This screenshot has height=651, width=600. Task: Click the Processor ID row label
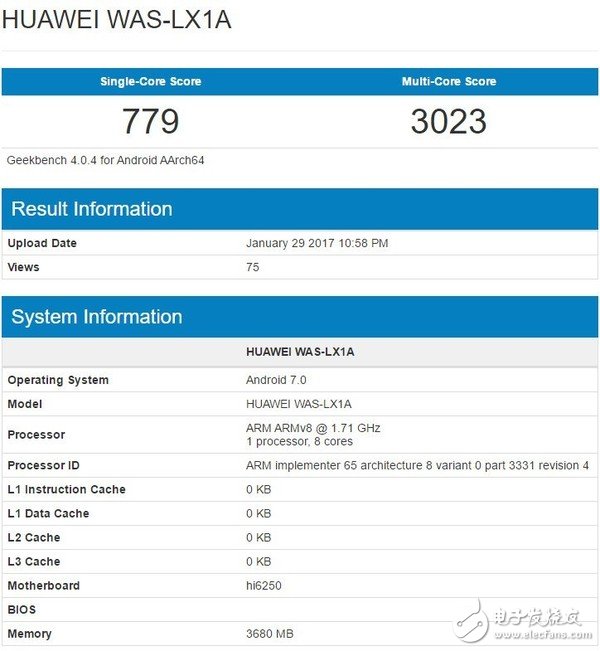[43, 466]
